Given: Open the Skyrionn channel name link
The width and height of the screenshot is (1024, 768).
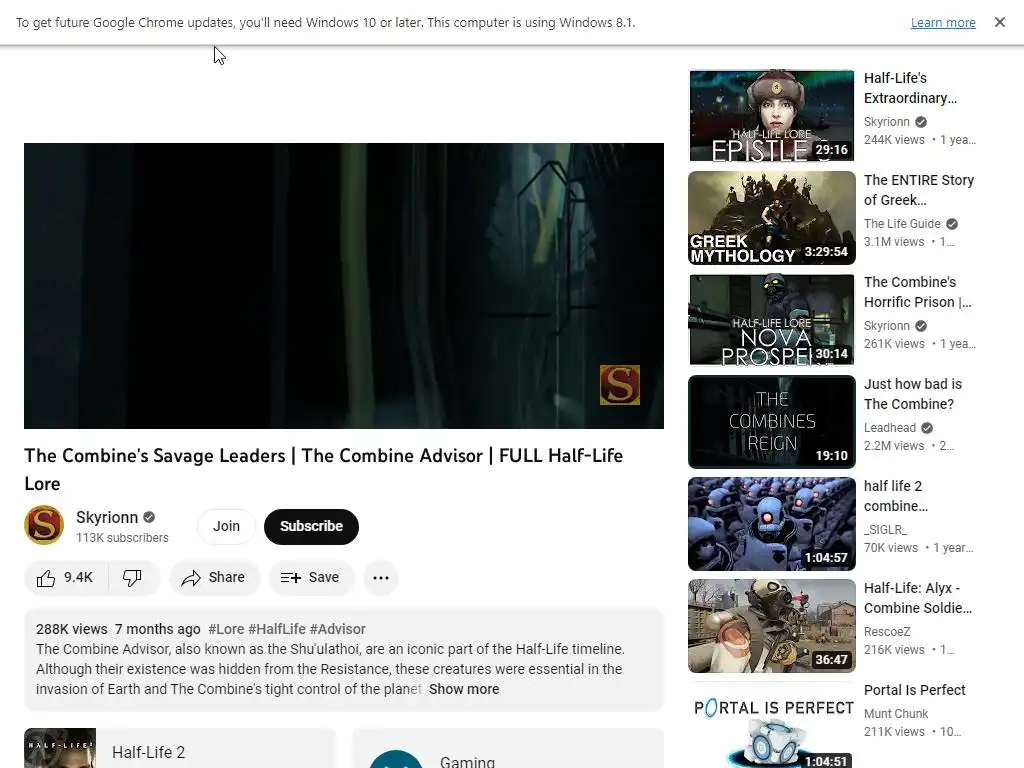Looking at the screenshot, I should 107,517.
